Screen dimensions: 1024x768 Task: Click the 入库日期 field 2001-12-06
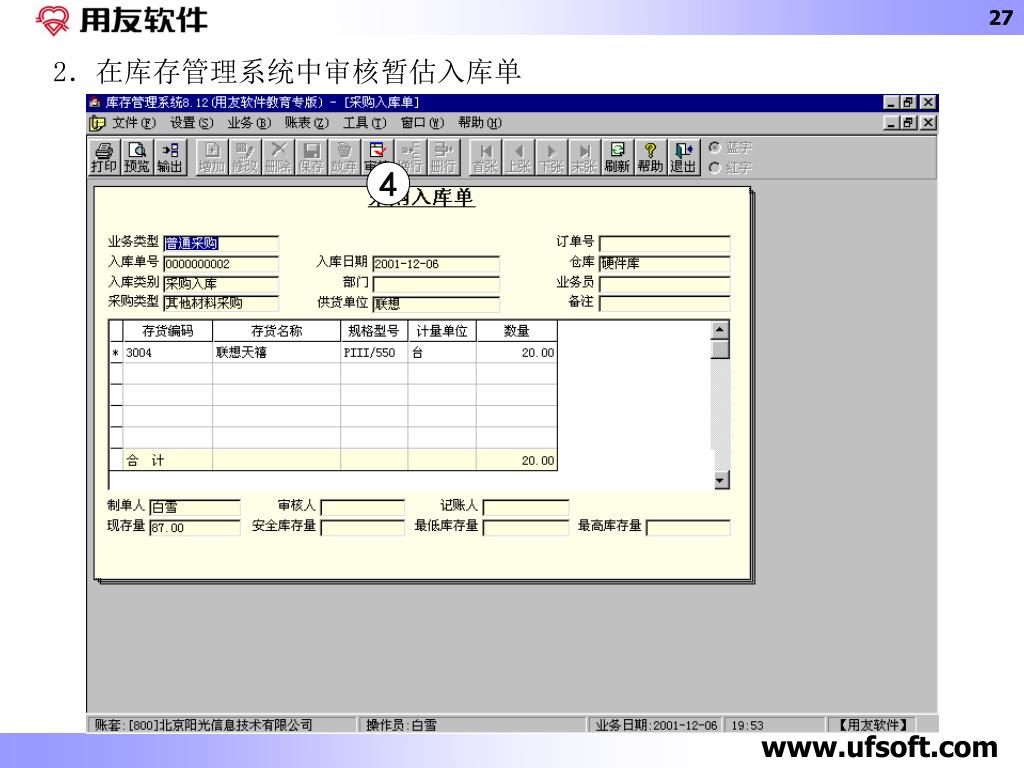(436, 264)
